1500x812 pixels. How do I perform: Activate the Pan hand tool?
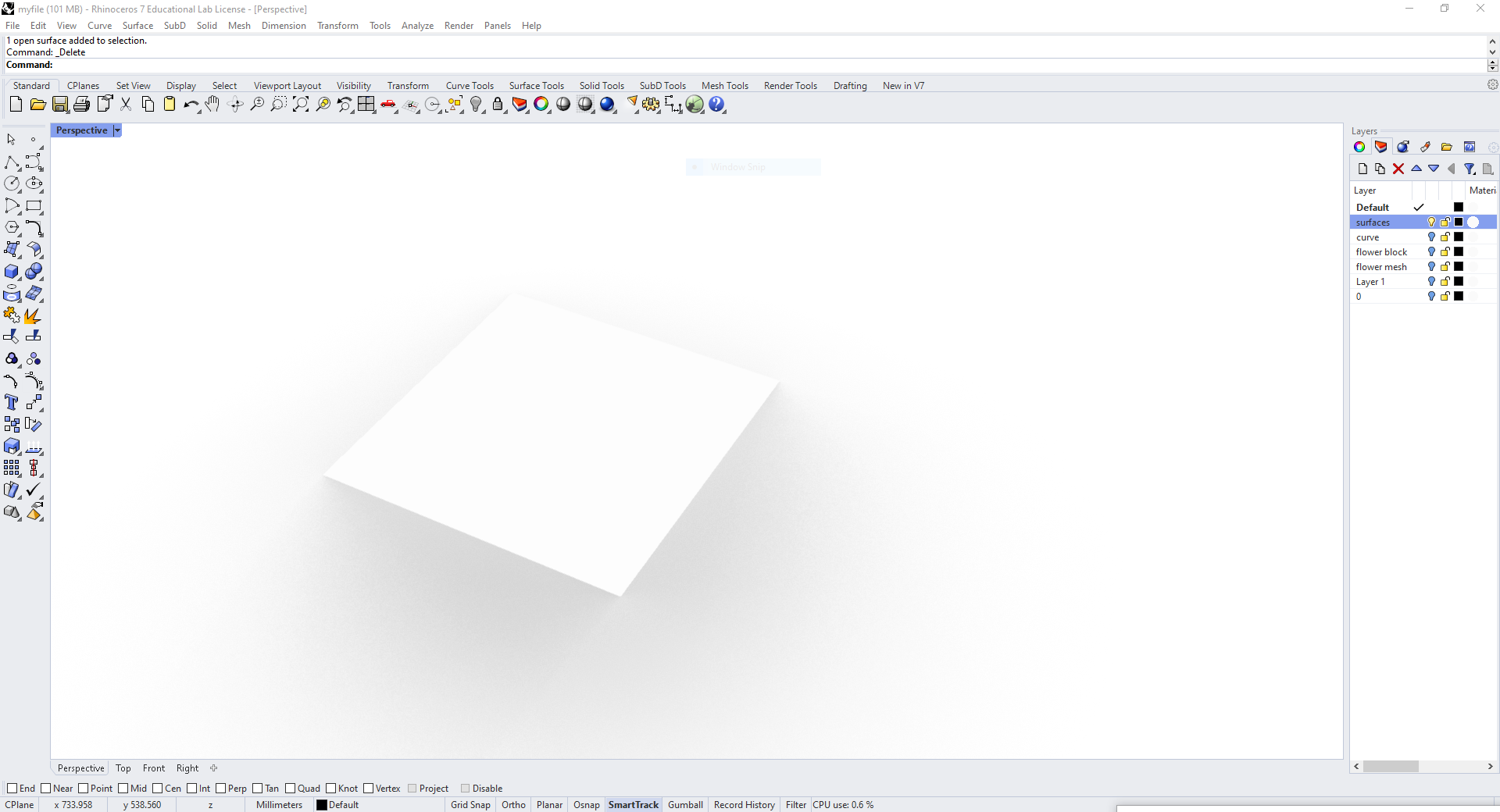click(212, 105)
